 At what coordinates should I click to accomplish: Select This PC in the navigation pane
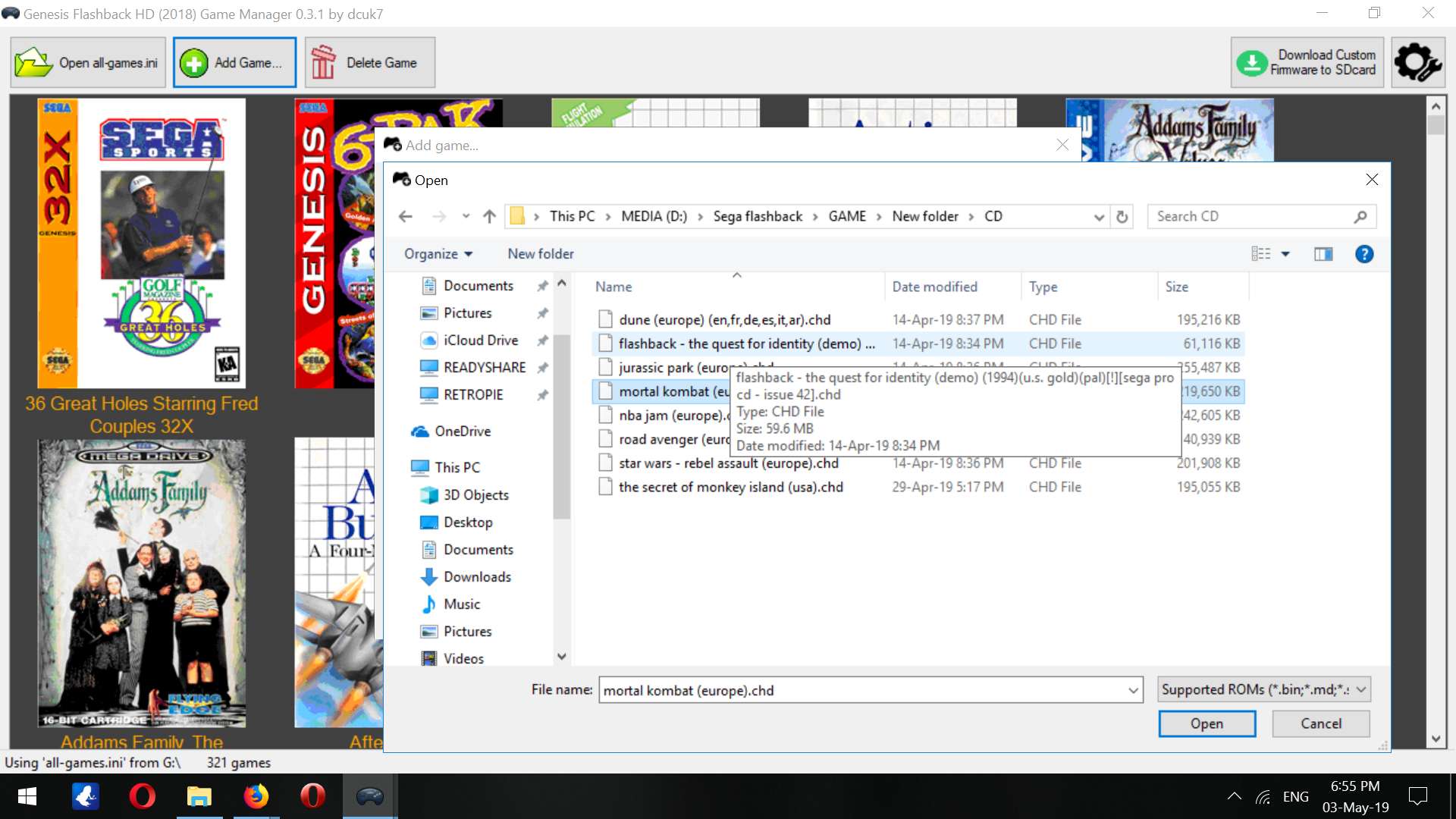[x=457, y=468]
